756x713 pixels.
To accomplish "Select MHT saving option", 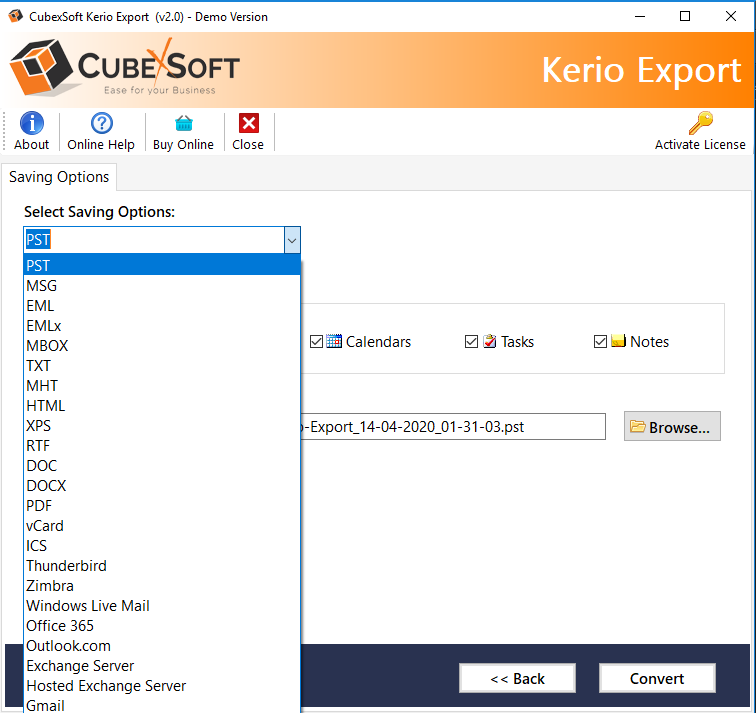I will [162, 386].
